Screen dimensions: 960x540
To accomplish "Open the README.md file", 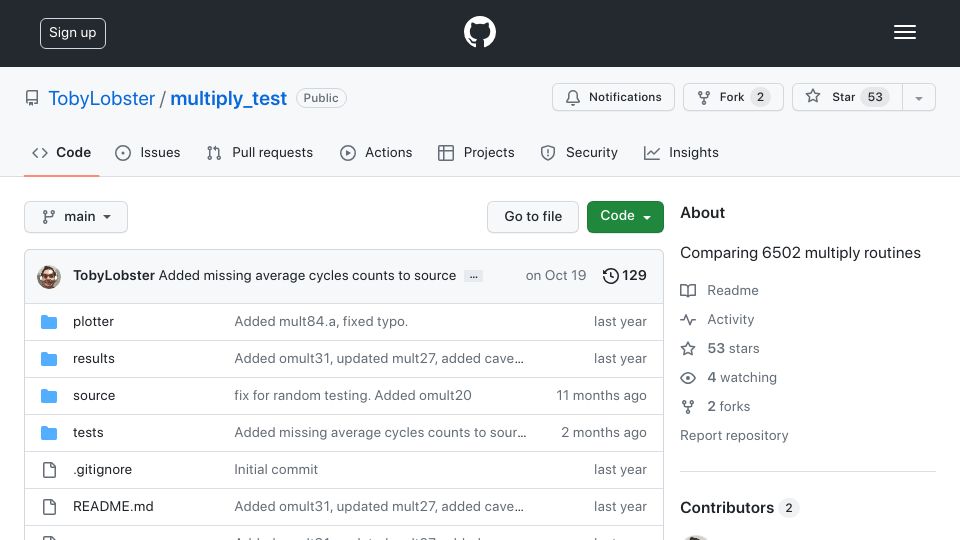I will [113, 506].
